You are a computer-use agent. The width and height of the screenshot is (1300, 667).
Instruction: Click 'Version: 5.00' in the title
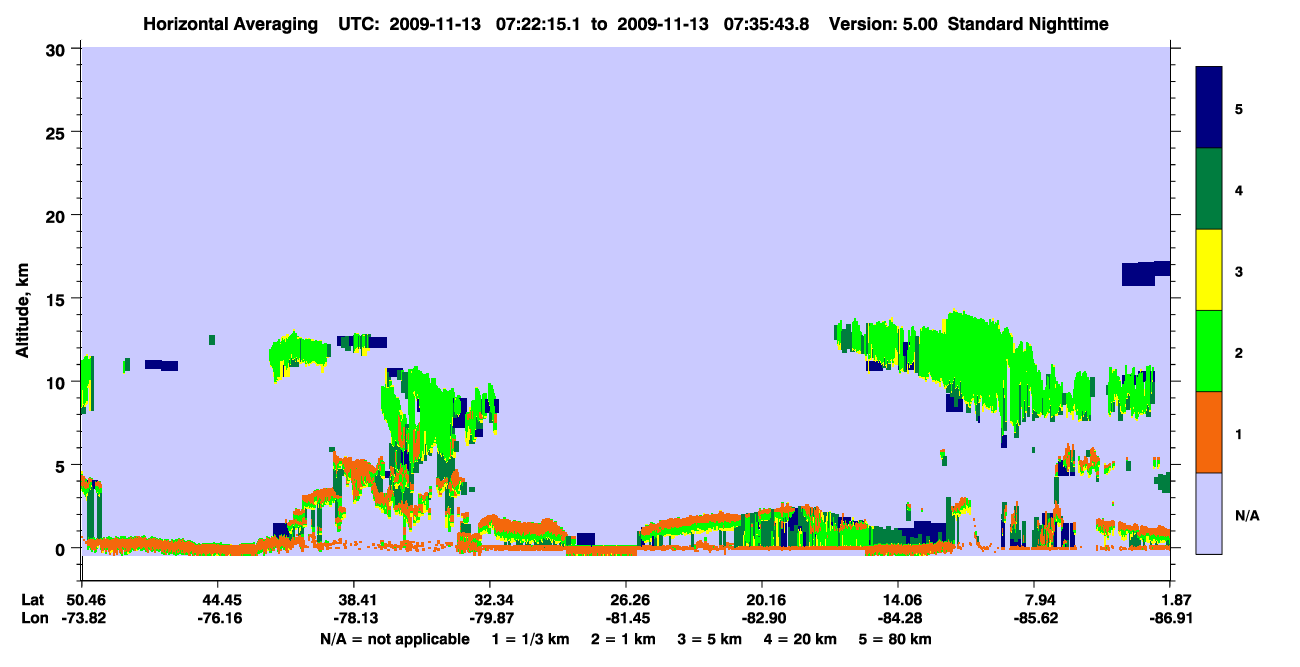pos(883,24)
